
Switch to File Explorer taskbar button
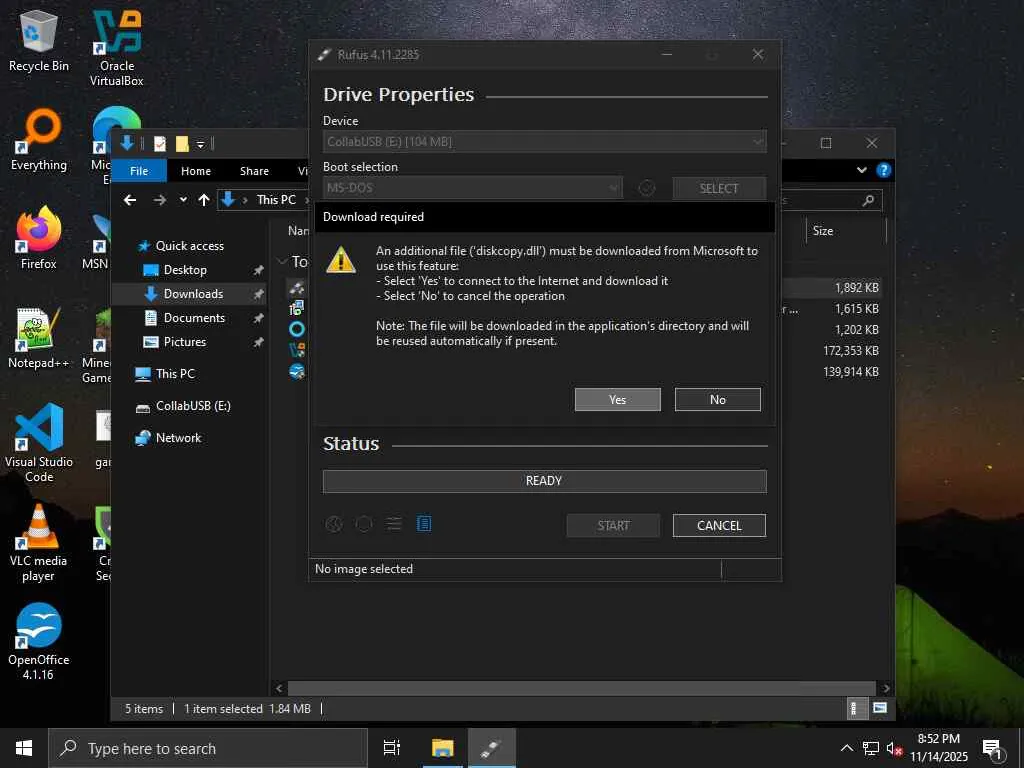442,748
